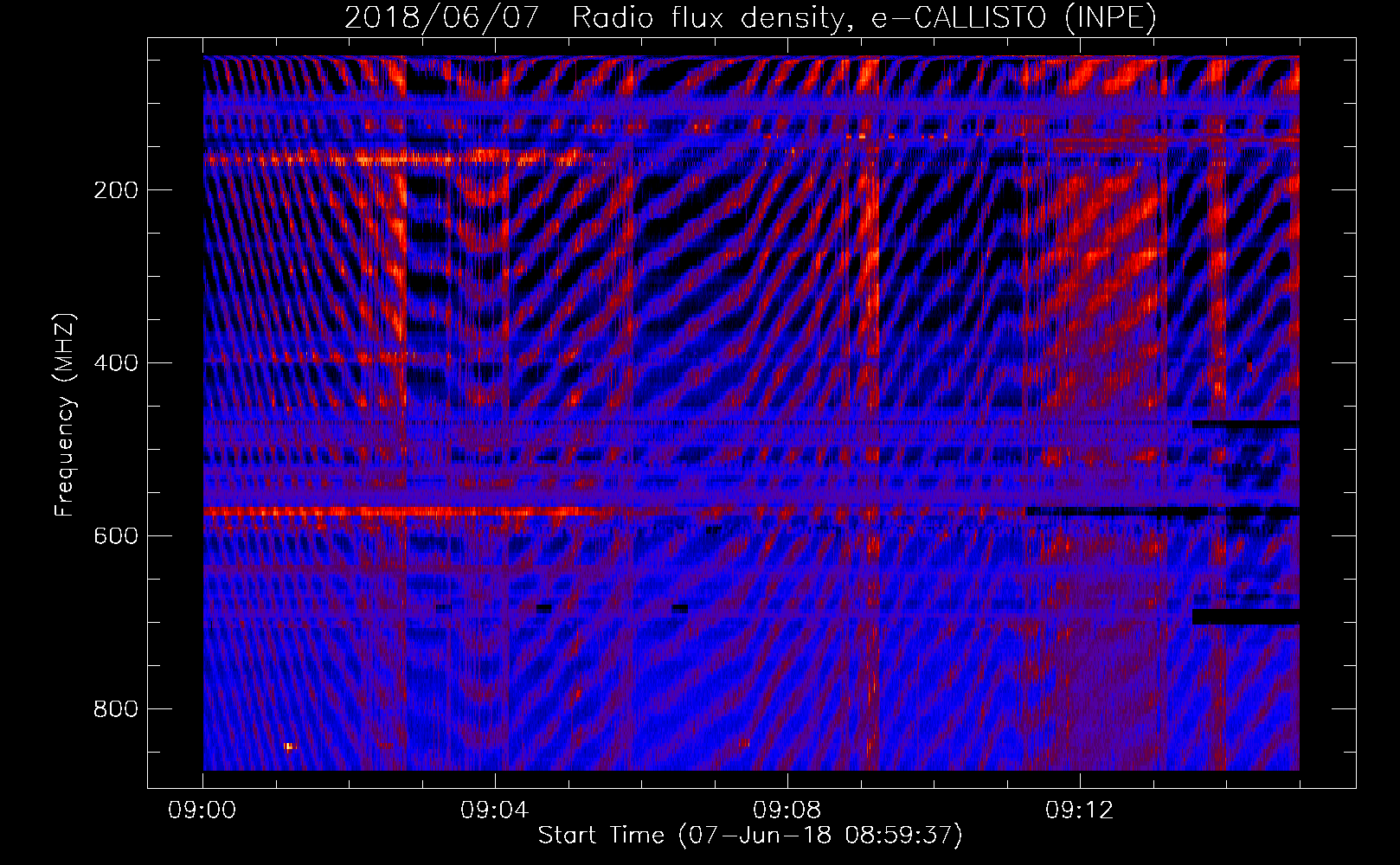Click the plot title 'Radio flux density, e-CALLISTO (INPE)'
The width and height of the screenshot is (1400, 865).
[864, 17]
